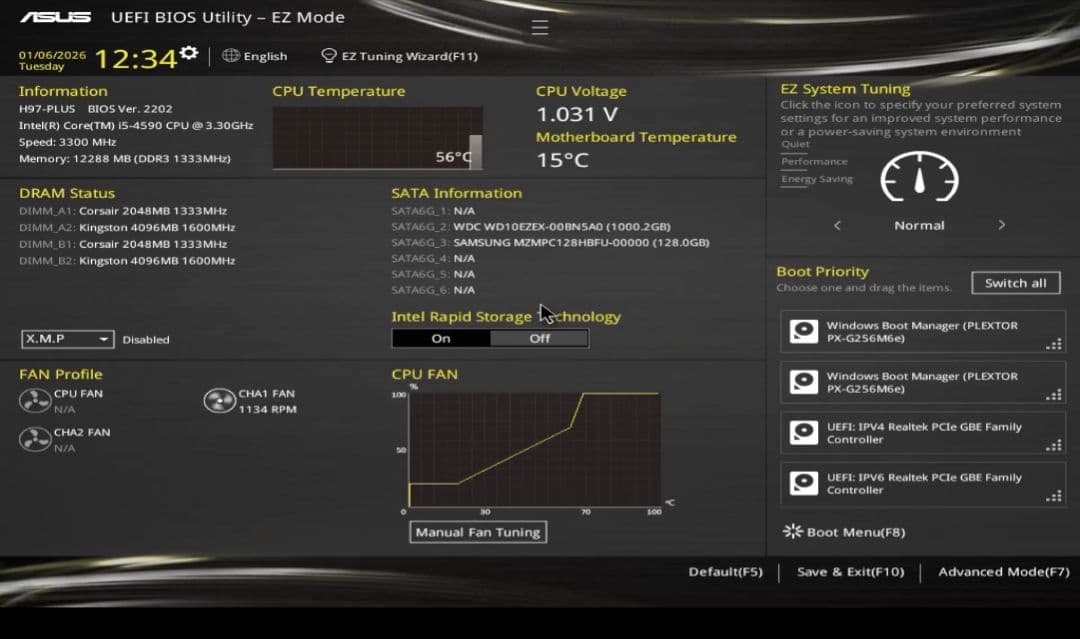
Task: Switch to Advanced Mode(F7)
Action: point(1002,571)
